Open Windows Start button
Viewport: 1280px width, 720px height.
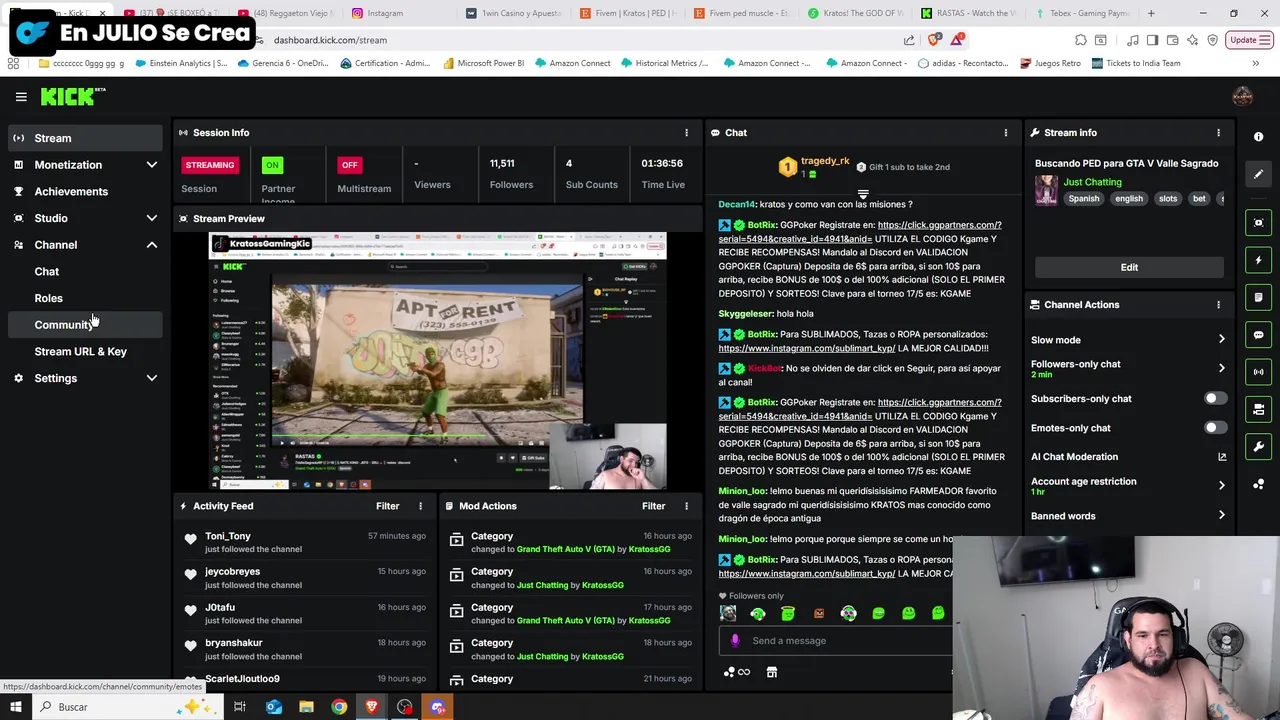(x=15, y=707)
